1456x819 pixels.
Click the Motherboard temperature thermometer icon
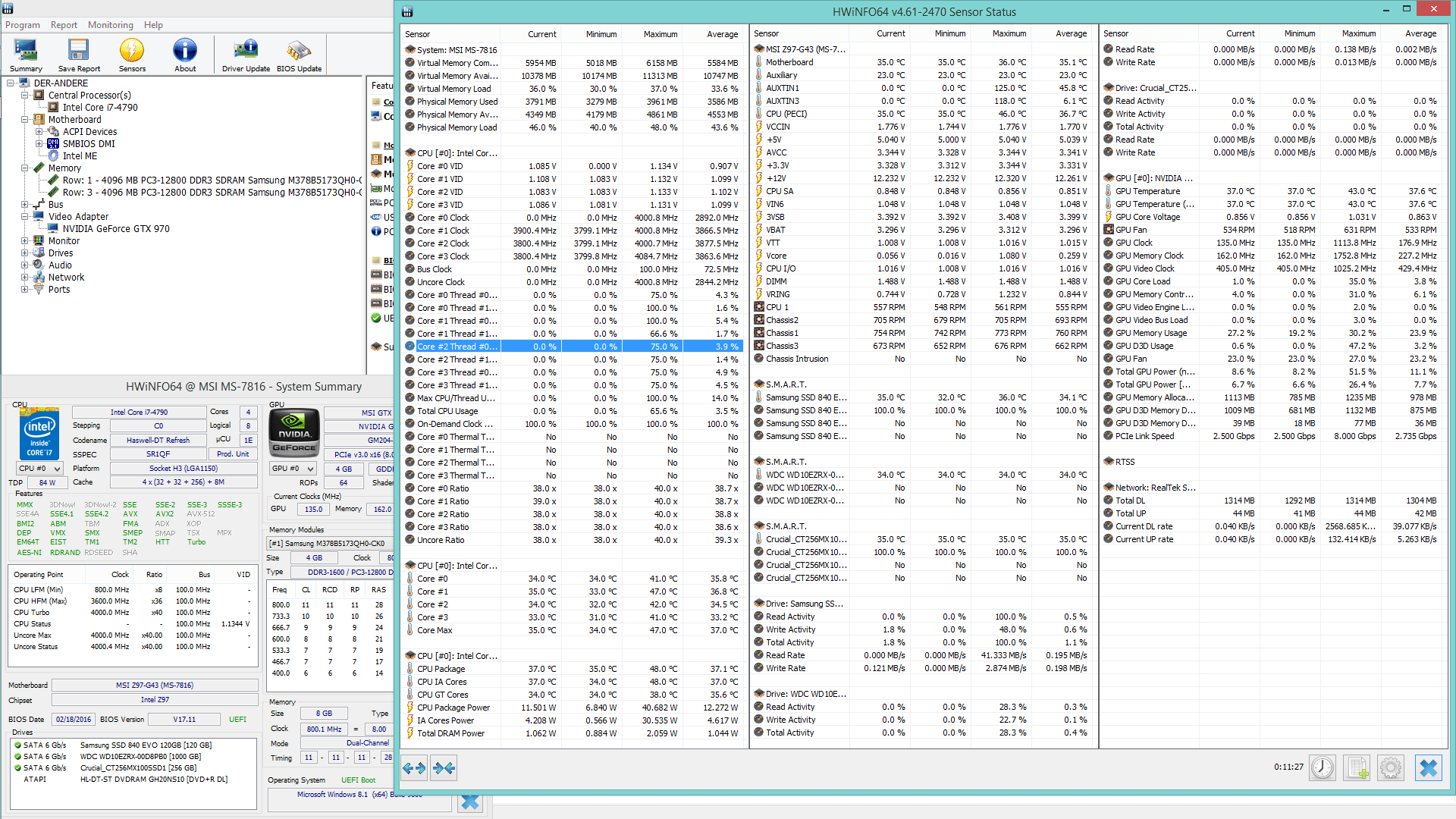[759, 62]
